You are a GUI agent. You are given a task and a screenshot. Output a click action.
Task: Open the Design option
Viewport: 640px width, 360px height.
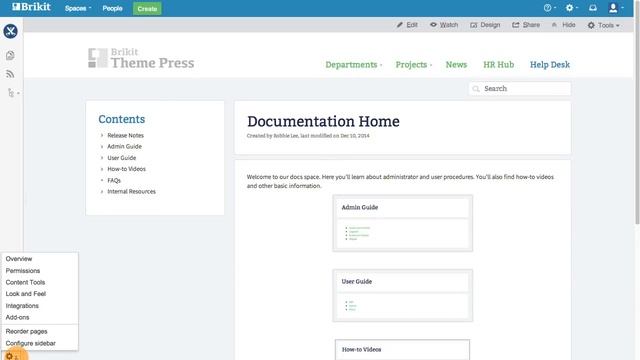pos(485,25)
